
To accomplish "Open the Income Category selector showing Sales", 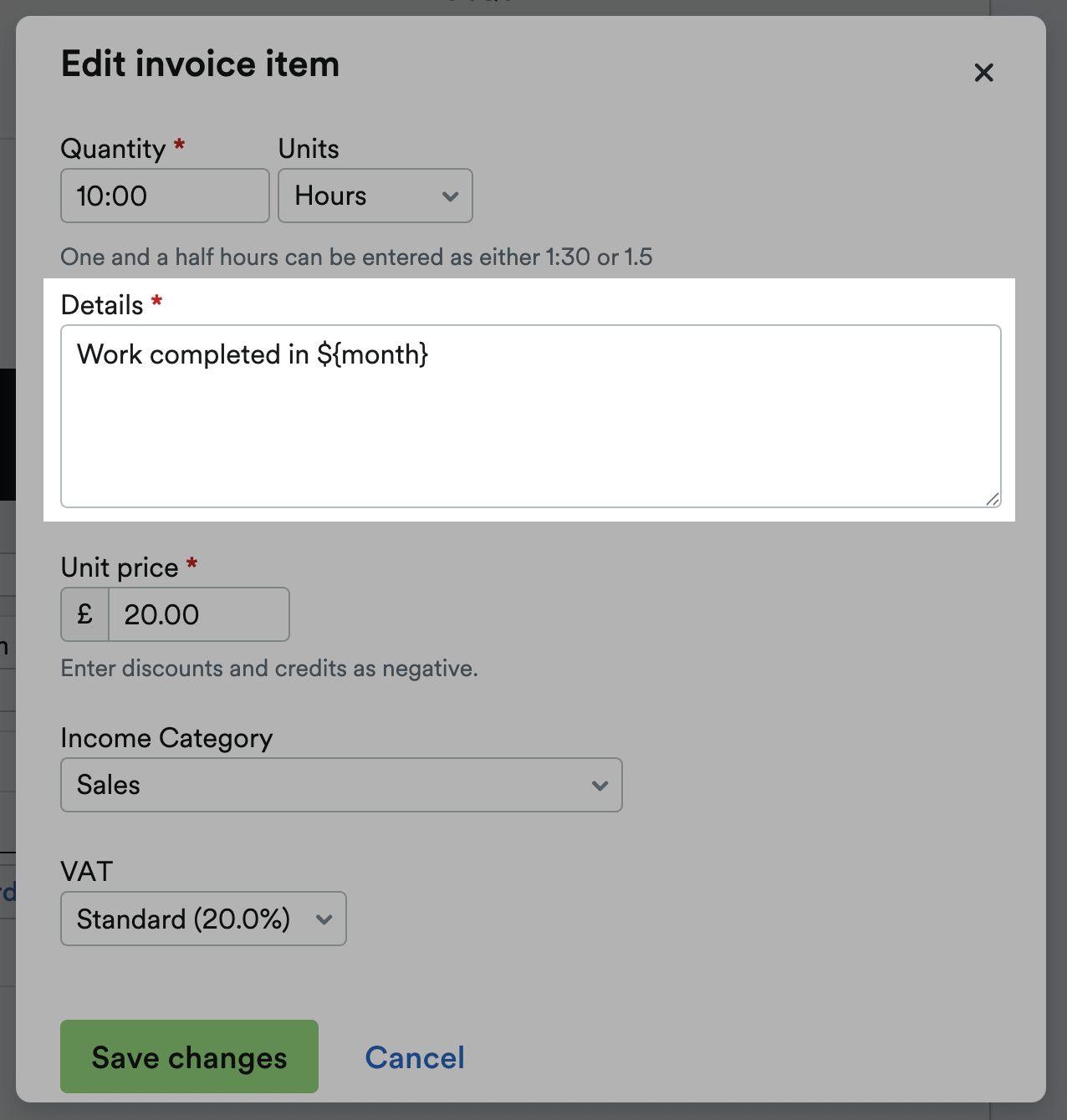I will click(341, 785).
